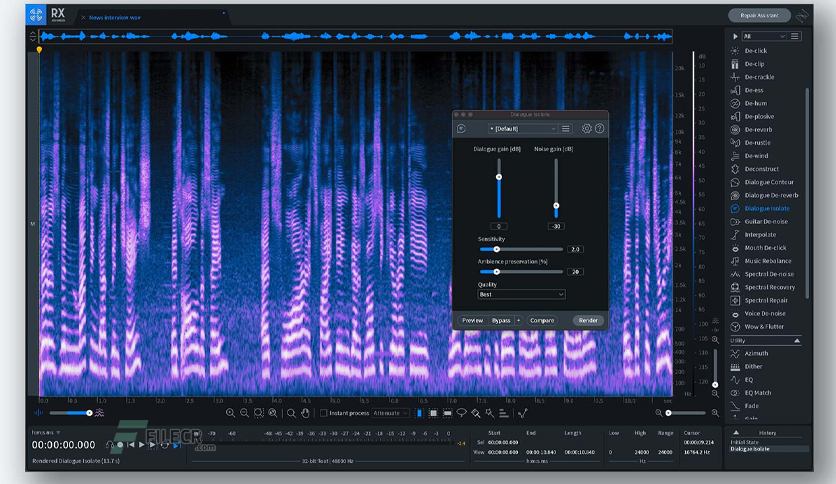This screenshot has height=484, width=836.
Task: Click the Compare button
Action: [542, 320]
